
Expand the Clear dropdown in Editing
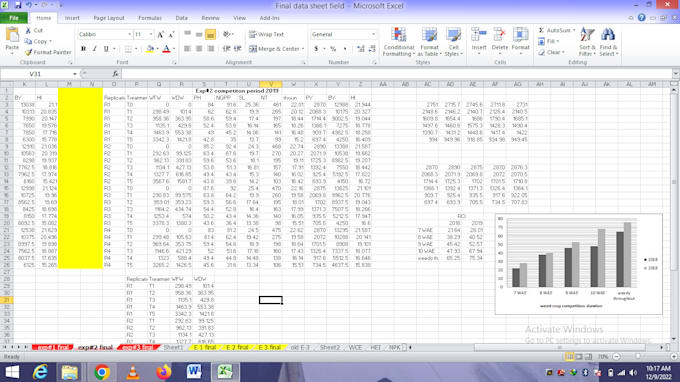pos(563,52)
